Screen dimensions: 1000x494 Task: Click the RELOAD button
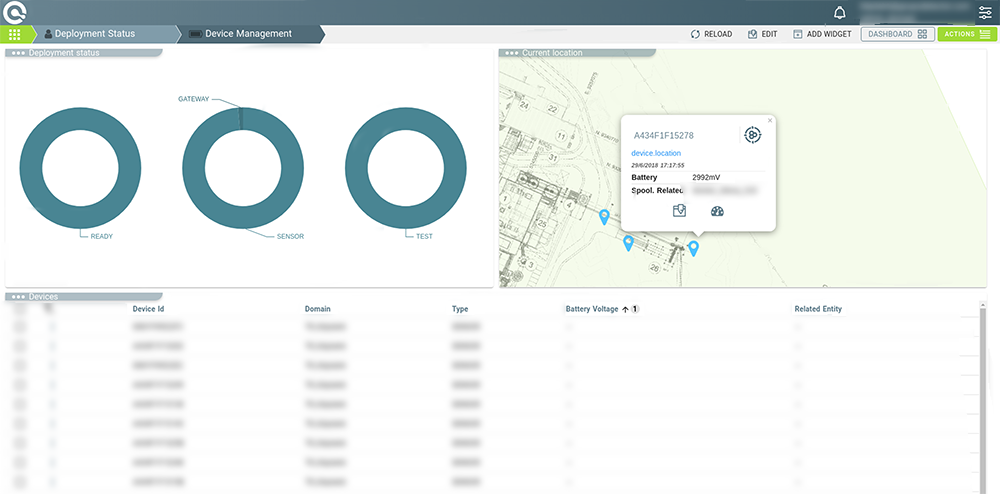[711, 34]
